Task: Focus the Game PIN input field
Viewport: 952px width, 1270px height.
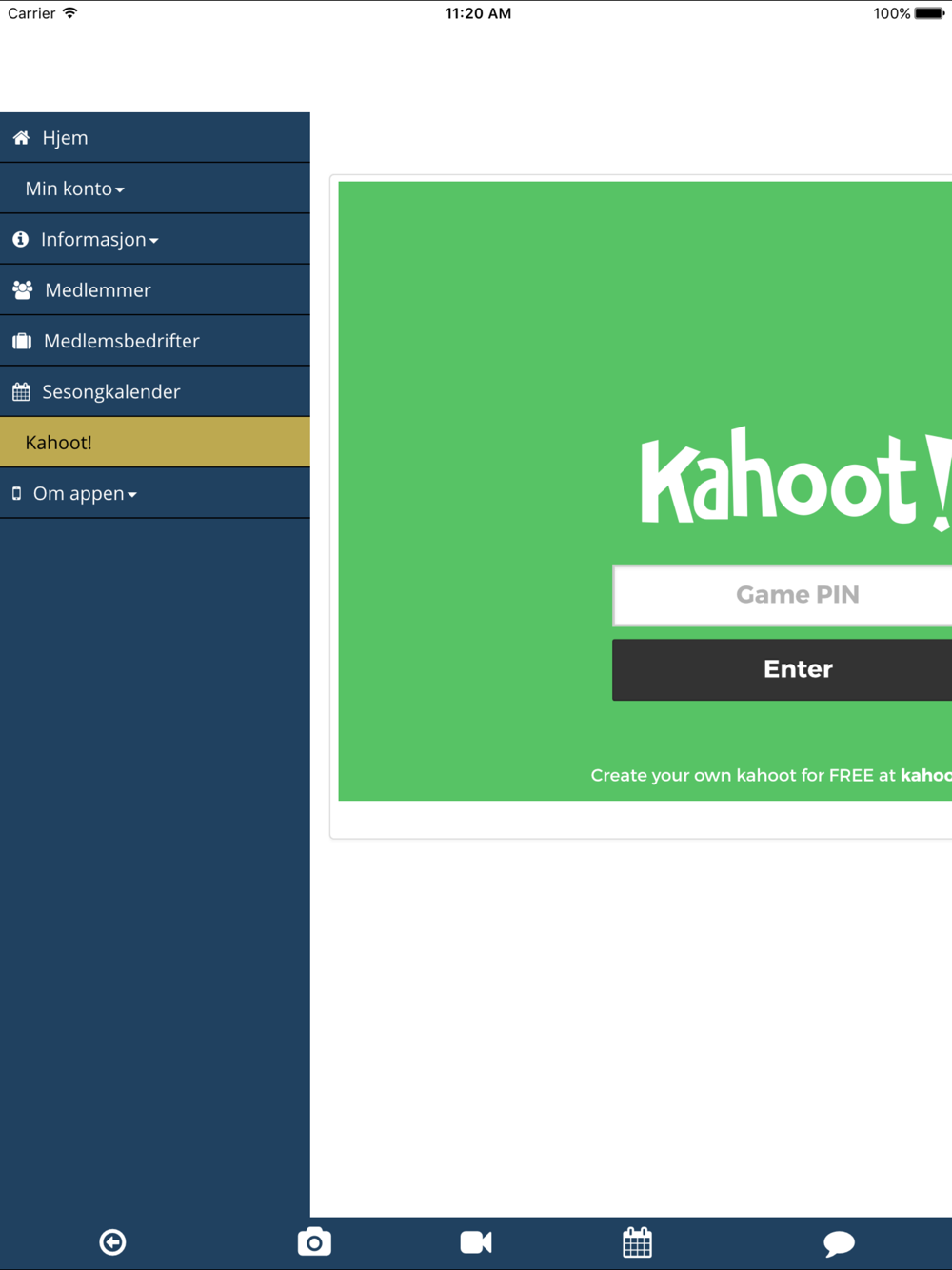Action: [782, 595]
